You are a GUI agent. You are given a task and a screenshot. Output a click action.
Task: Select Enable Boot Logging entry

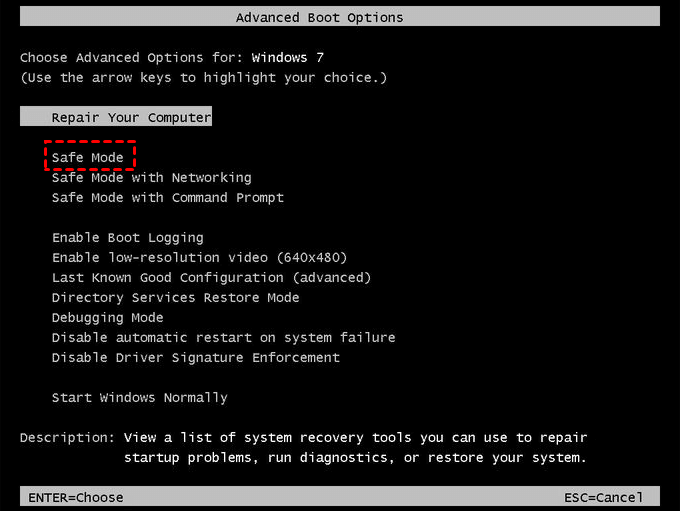127,238
